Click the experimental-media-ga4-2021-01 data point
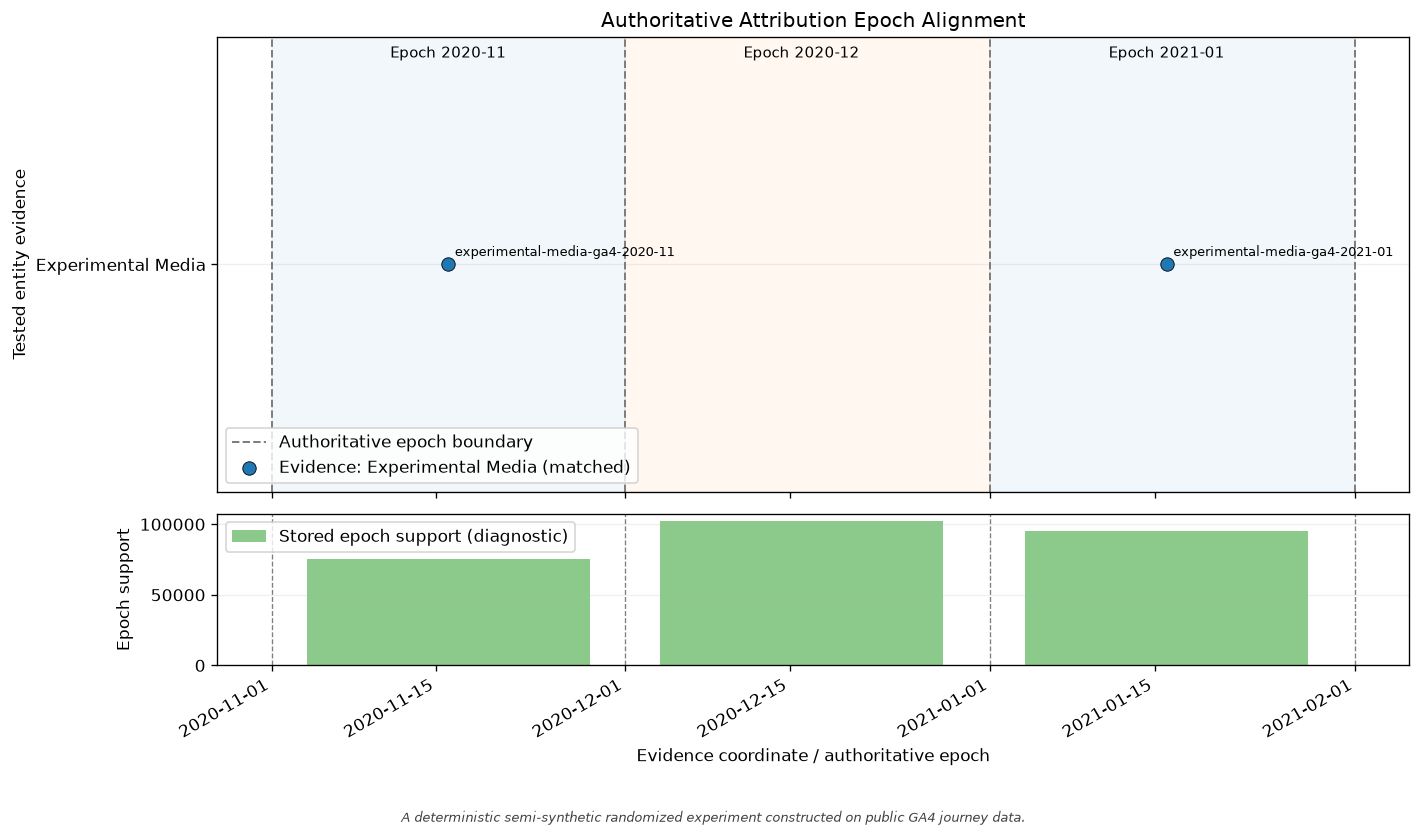1421x837 pixels. pyautogui.click(x=1167, y=264)
